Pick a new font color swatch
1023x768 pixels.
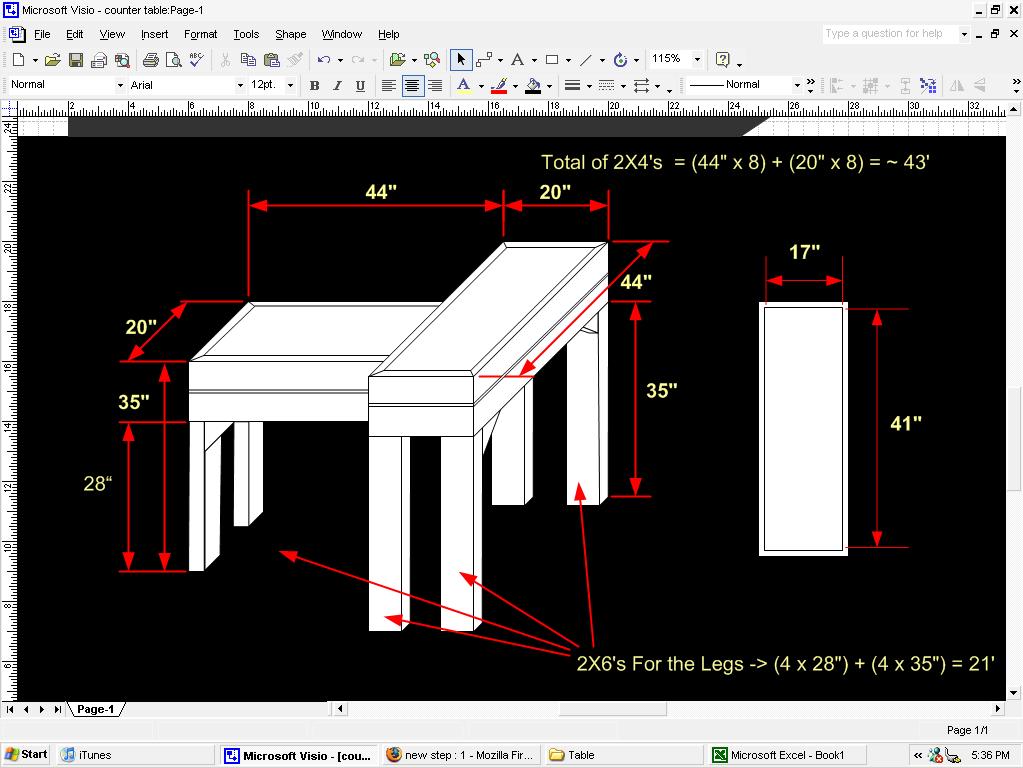pos(481,84)
